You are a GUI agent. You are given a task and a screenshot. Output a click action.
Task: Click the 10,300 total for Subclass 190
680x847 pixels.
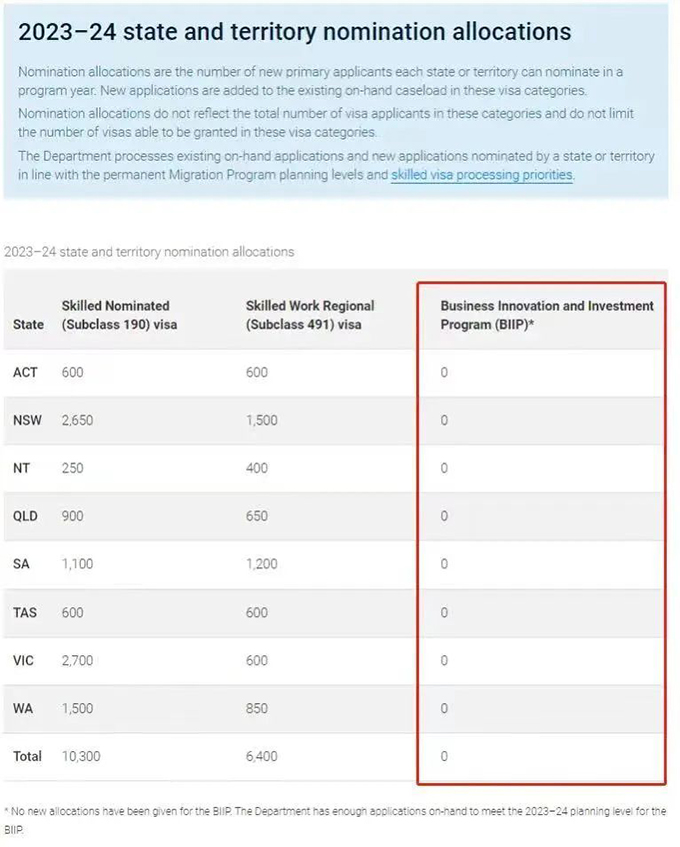(x=81, y=757)
